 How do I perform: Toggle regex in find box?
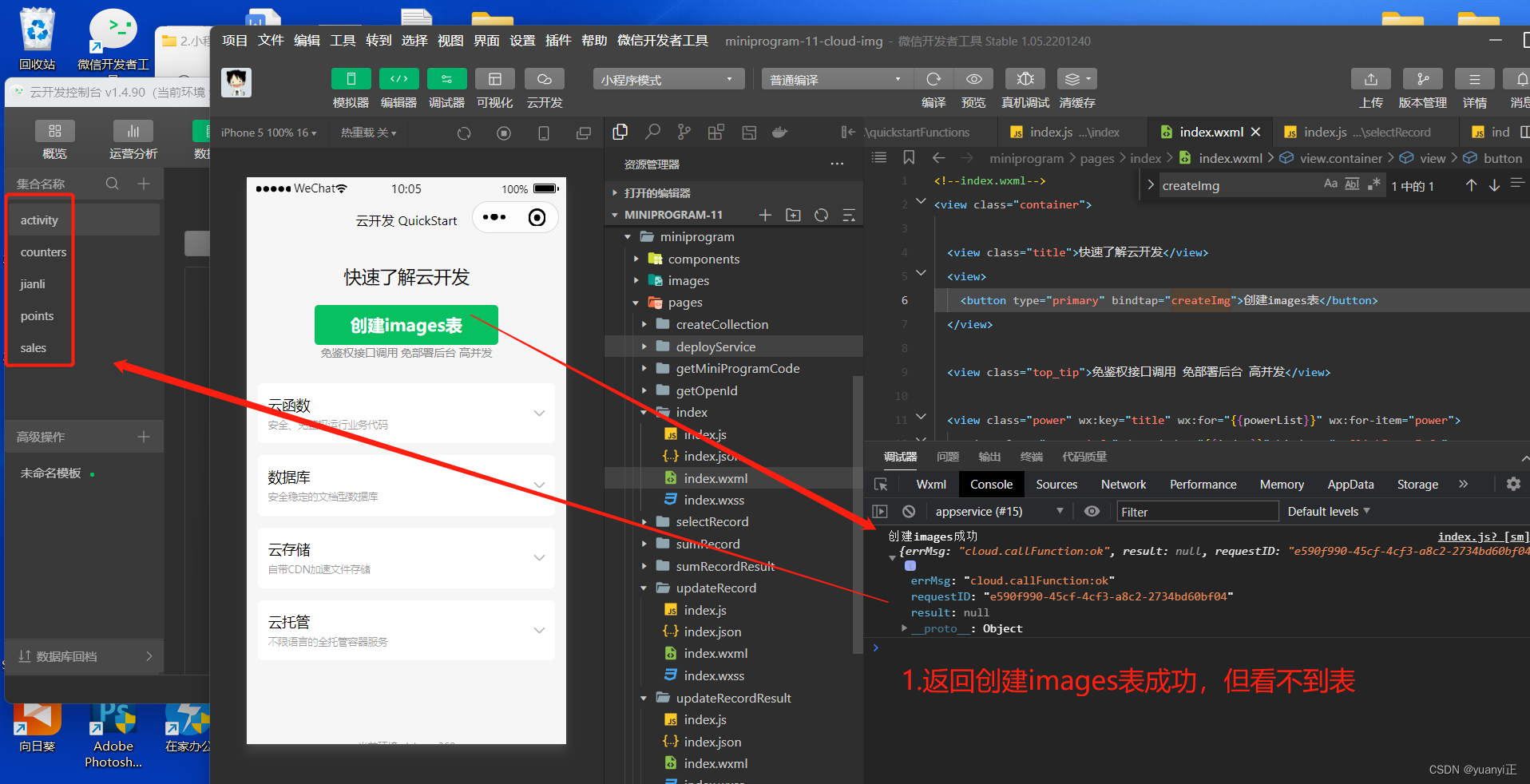pos(1374,184)
